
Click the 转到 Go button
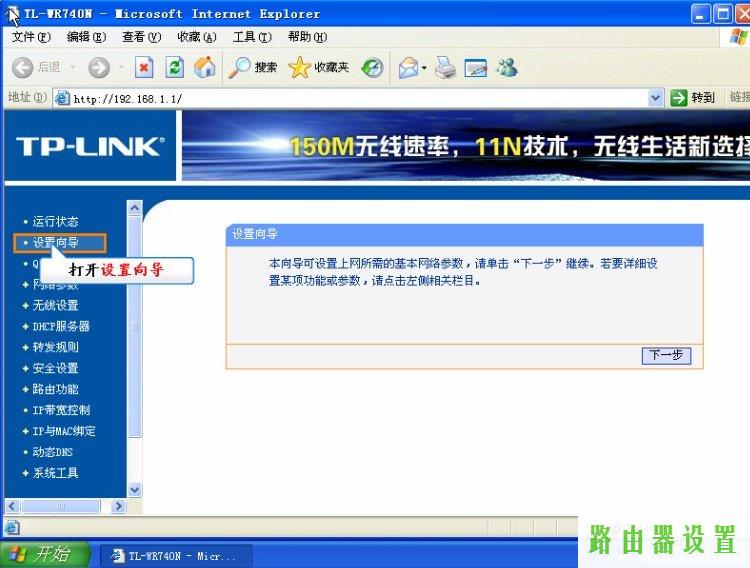click(692, 98)
